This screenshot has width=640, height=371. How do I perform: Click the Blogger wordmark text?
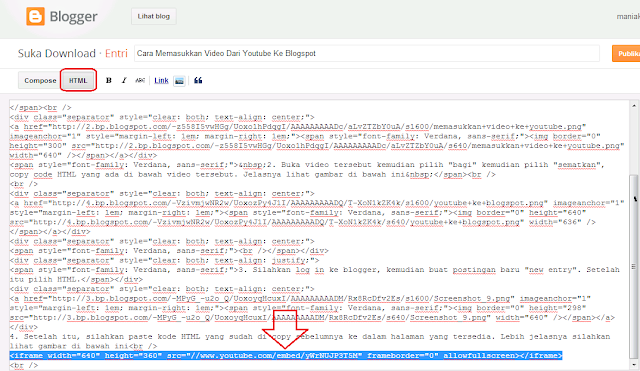pos(73,17)
